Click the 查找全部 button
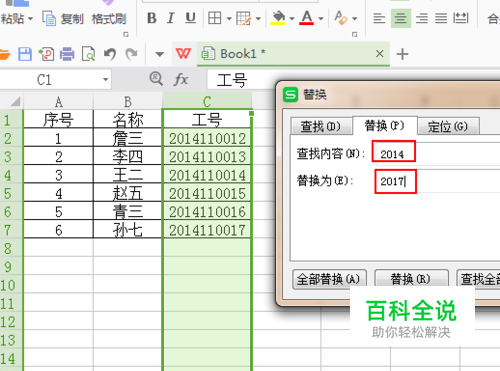This screenshot has height=371, width=500. (478, 279)
